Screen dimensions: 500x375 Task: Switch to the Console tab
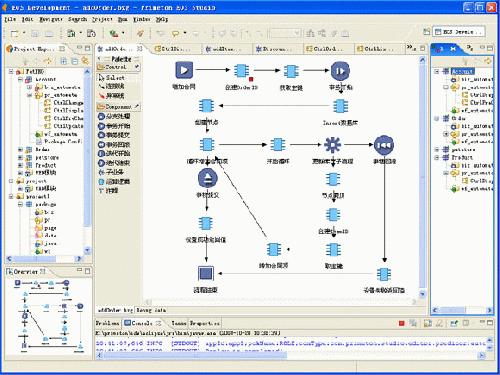(x=142, y=323)
